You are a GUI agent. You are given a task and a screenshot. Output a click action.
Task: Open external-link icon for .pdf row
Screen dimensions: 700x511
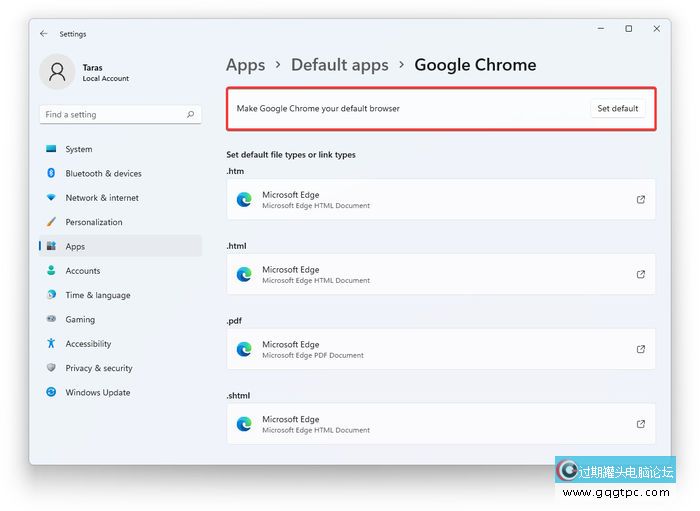(641, 349)
